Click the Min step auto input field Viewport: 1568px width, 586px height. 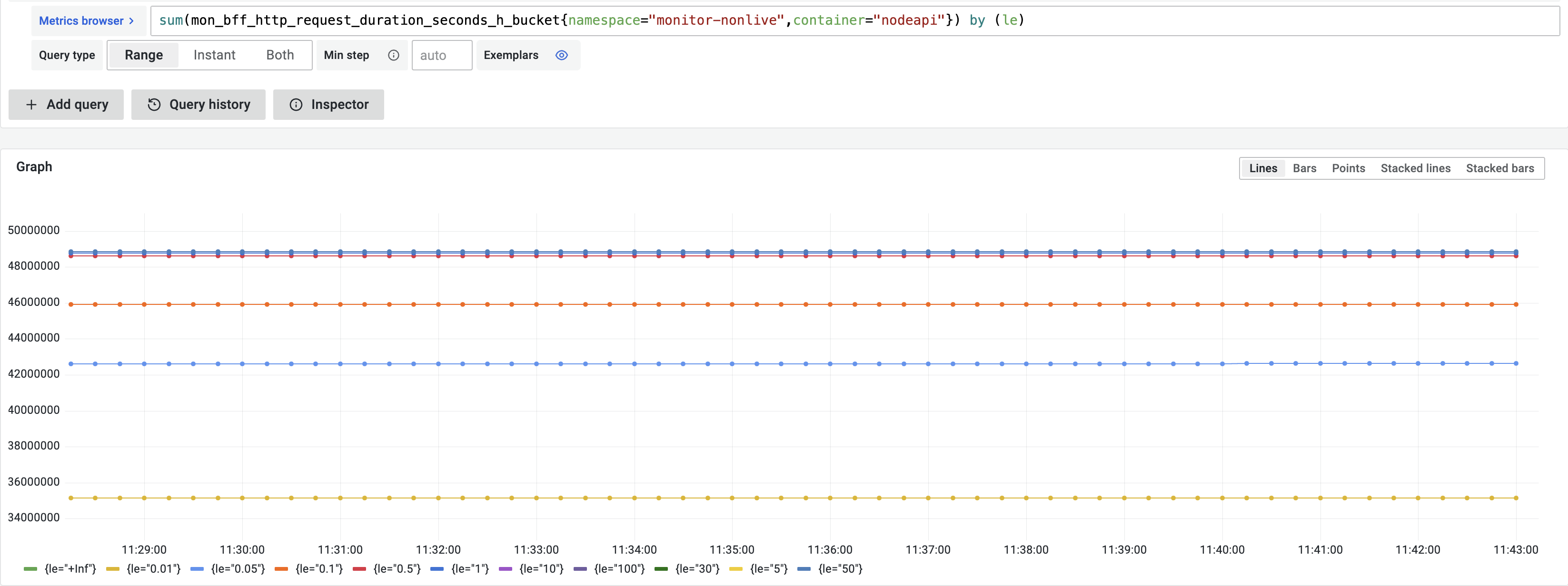point(441,55)
